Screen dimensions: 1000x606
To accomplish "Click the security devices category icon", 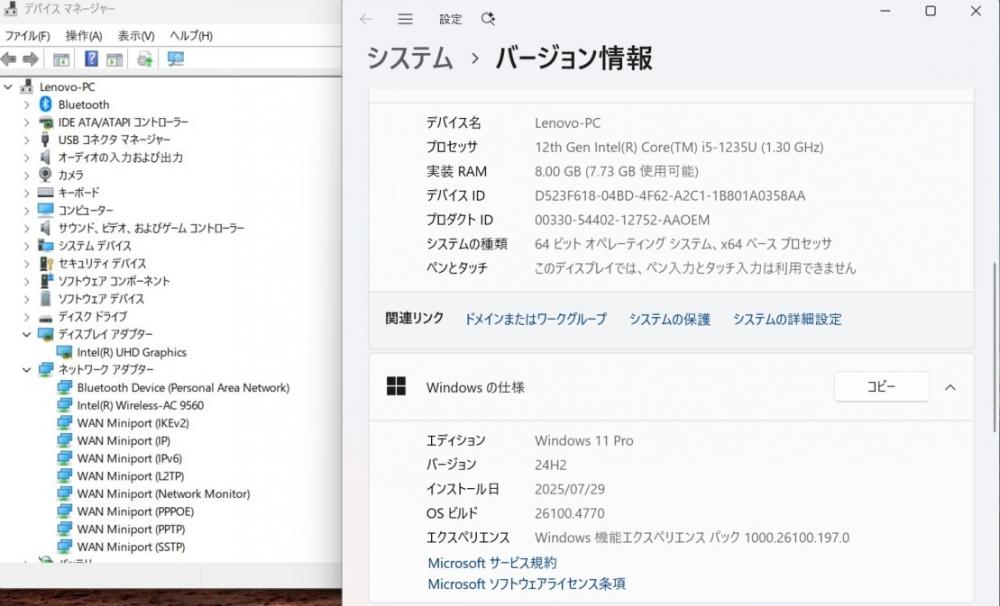I will [46, 263].
